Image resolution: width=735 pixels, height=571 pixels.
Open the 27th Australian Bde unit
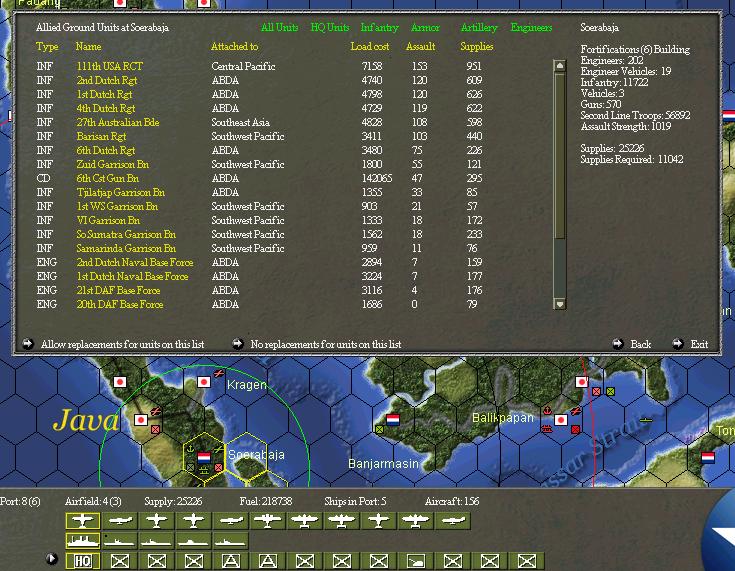point(118,122)
